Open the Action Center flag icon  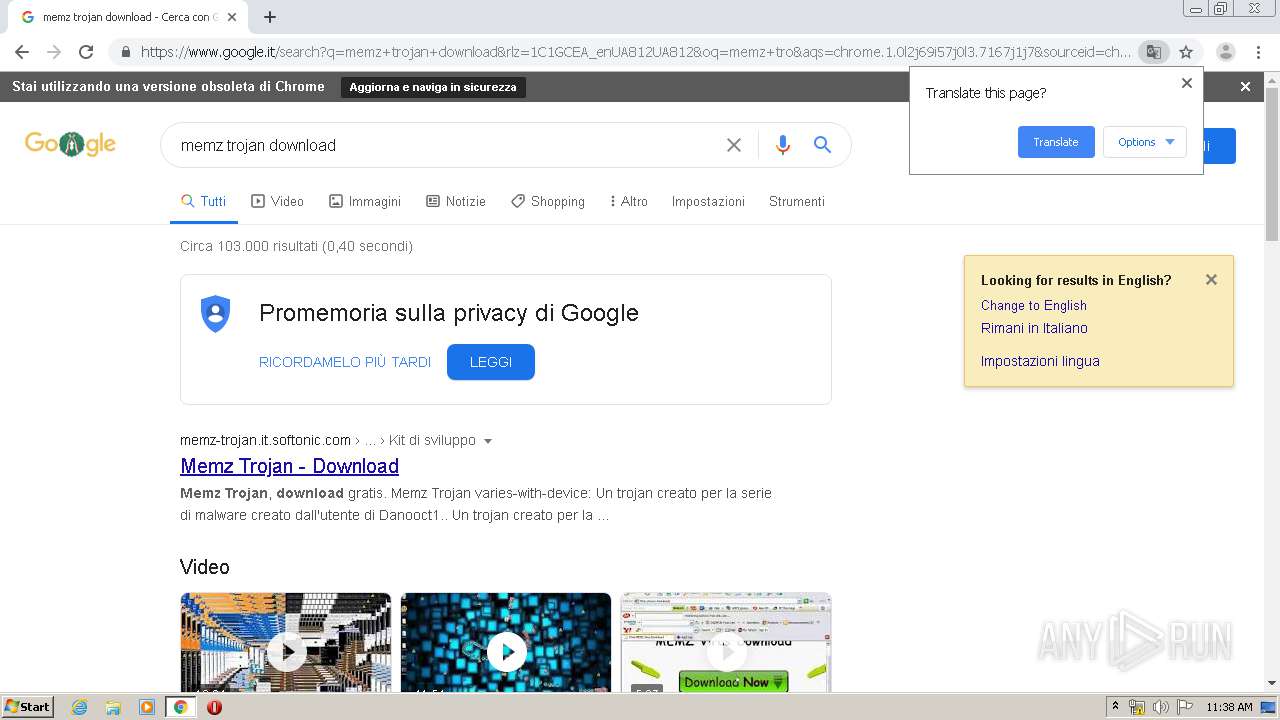[x=1185, y=707]
